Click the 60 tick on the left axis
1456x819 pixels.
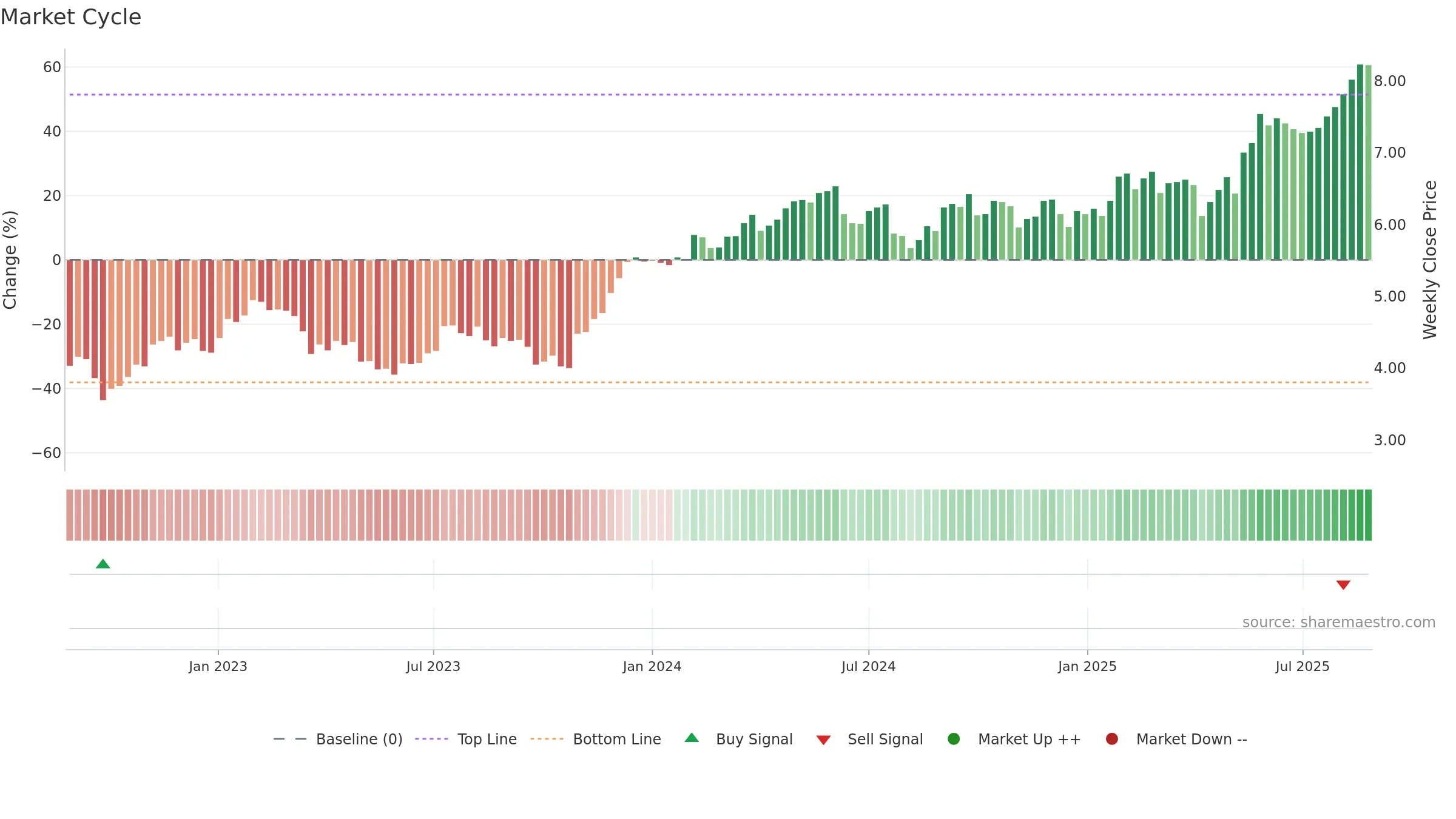[52, 67]
